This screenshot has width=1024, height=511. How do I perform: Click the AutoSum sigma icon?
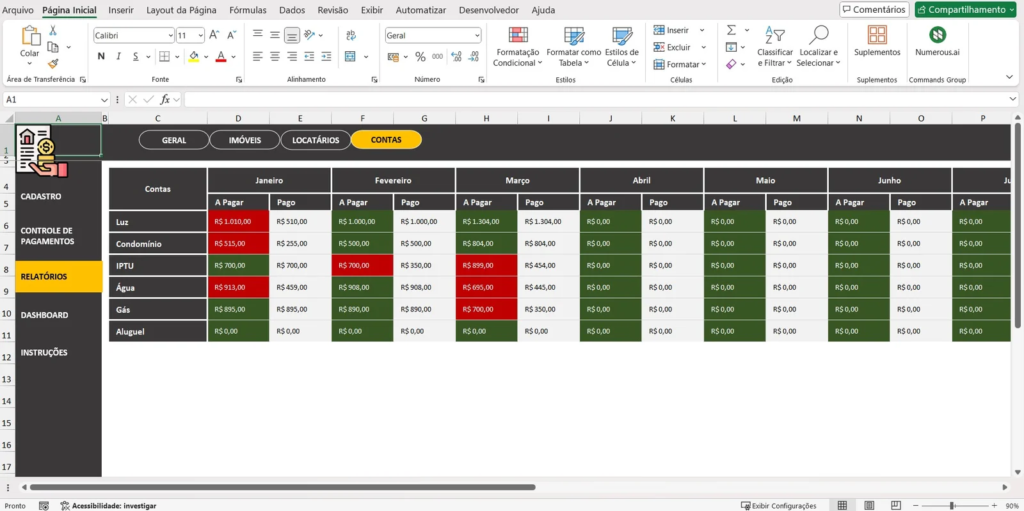tap(731, 30)
